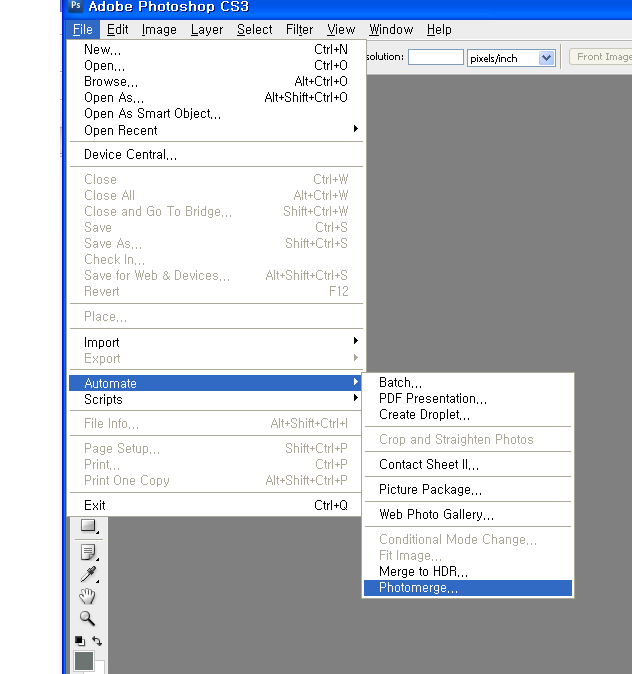Choose Photomerge... in Automate submenu

point(468,588)
